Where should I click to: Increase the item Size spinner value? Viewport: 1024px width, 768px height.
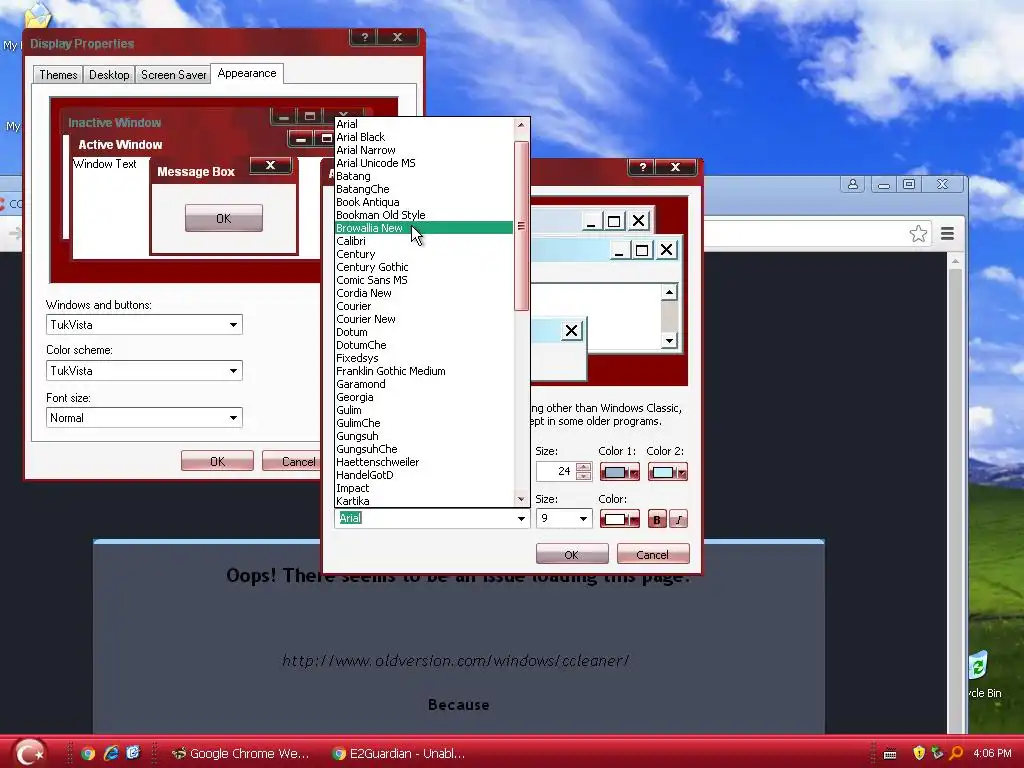pos(584,467)
